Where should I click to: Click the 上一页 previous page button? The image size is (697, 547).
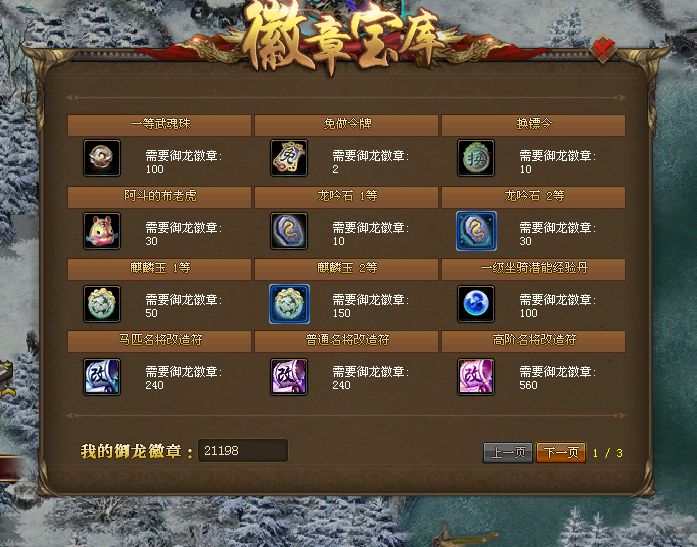508,452
